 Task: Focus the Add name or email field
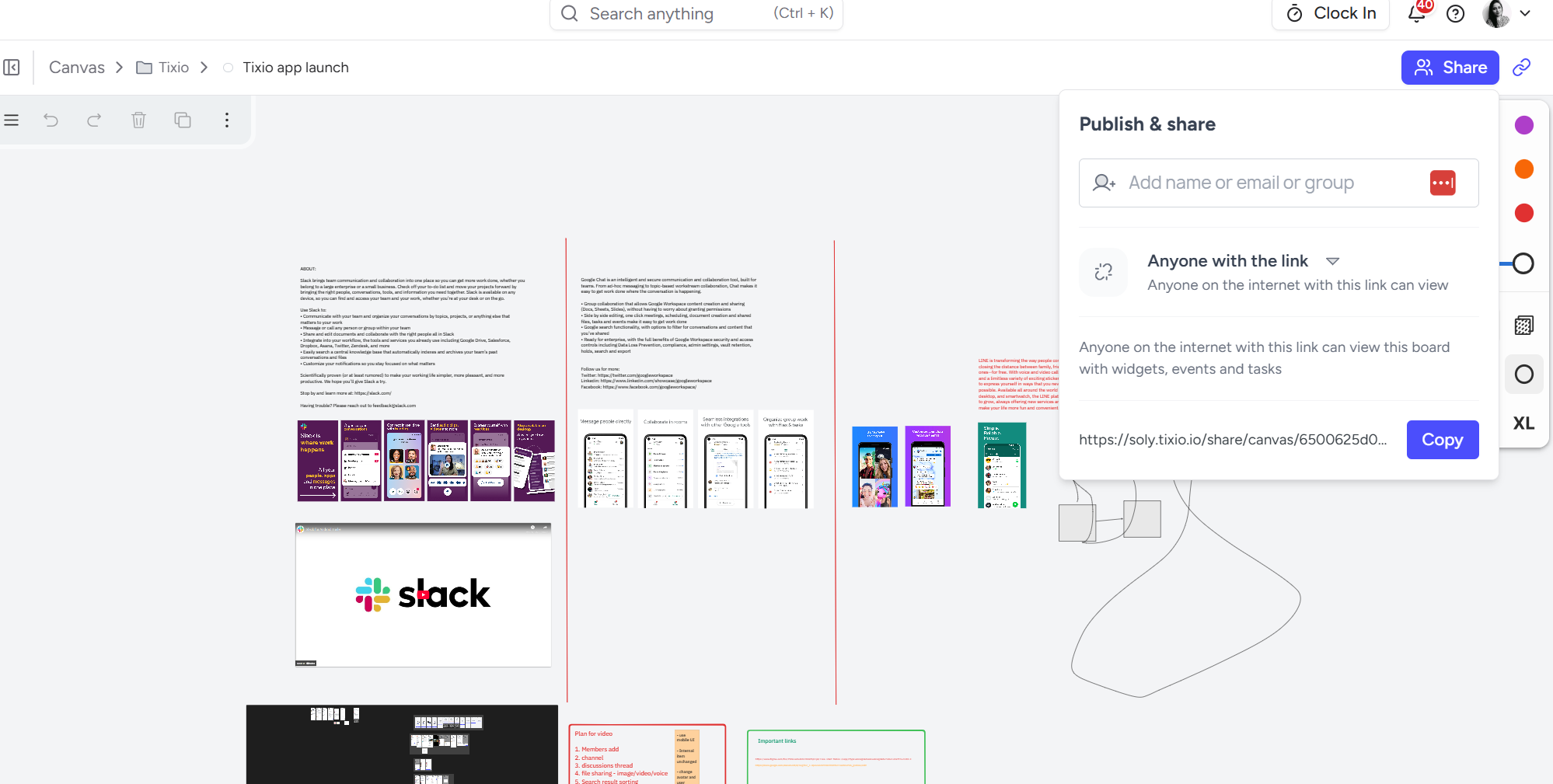pos(1279,183)
